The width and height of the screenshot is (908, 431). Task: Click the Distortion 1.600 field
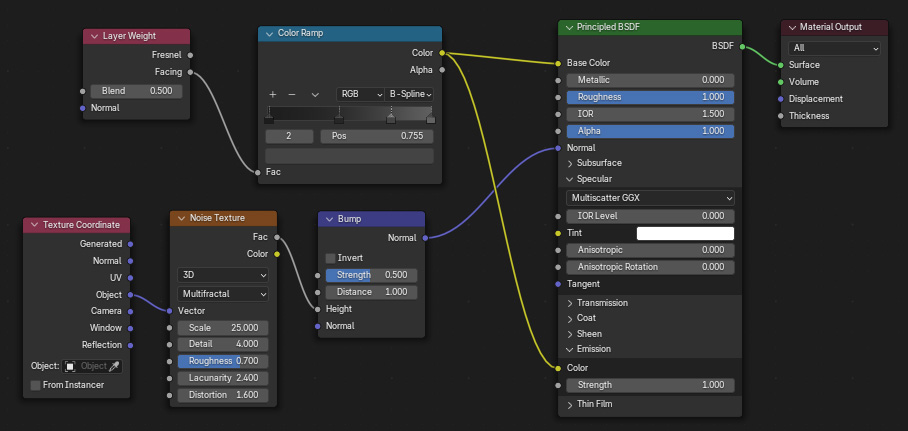point(223,395)
